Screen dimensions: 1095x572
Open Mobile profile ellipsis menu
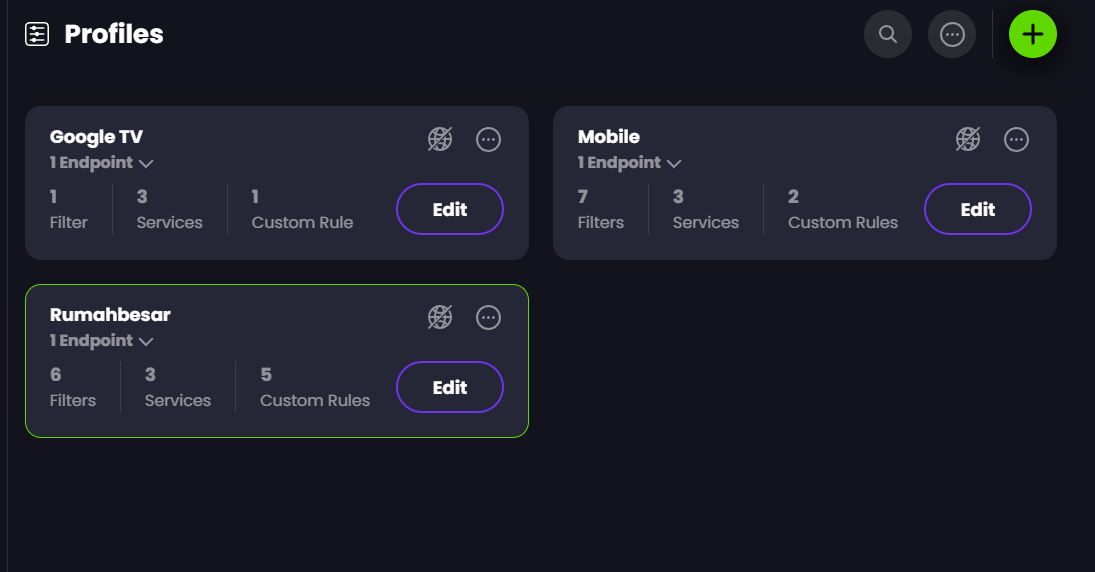(1016, 139)
